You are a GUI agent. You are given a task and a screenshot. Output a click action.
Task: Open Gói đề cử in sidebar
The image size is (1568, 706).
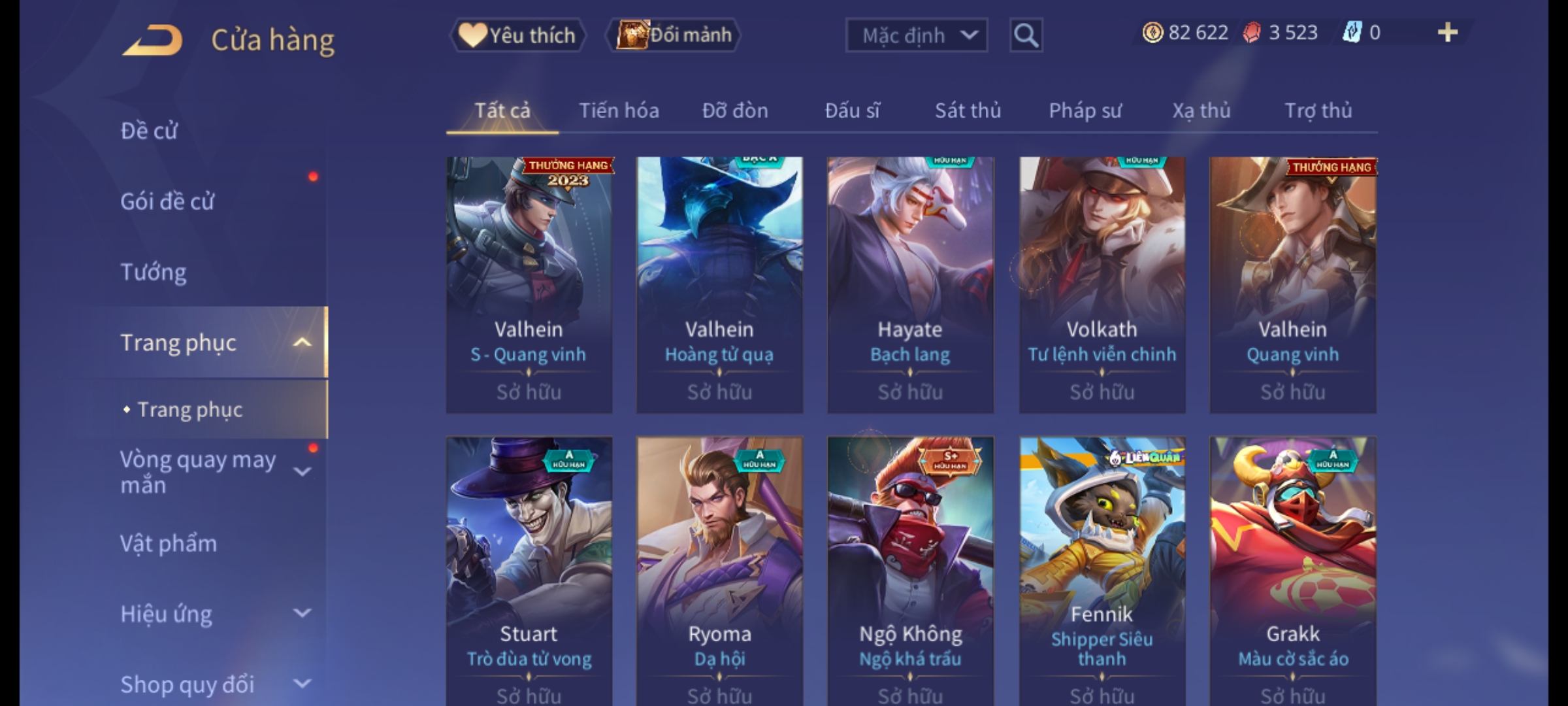pyautogui.click(x=167, y=201)
